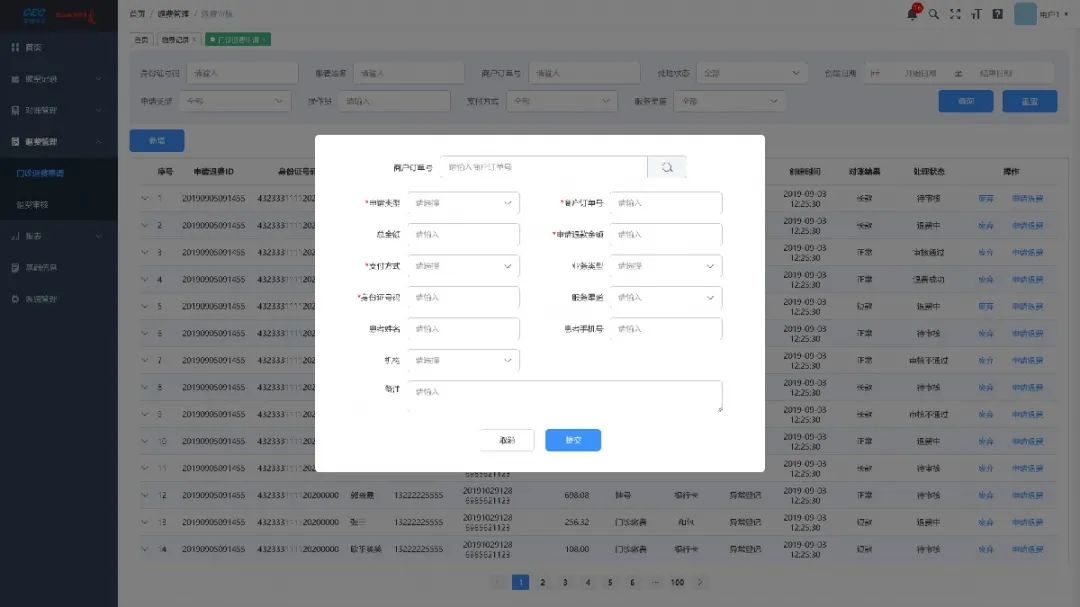
Task: Go to page 2 in pagination
Action: tap(543, 582)
